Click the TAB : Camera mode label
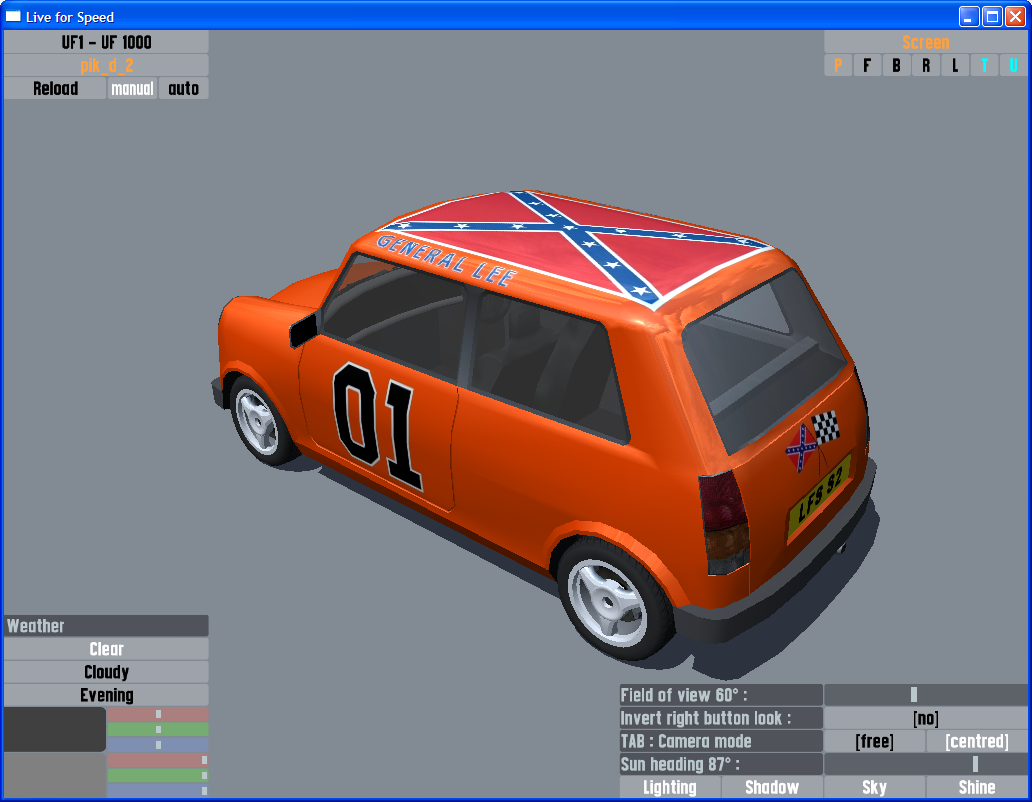The image size is (1032, 802). [721, 741]
